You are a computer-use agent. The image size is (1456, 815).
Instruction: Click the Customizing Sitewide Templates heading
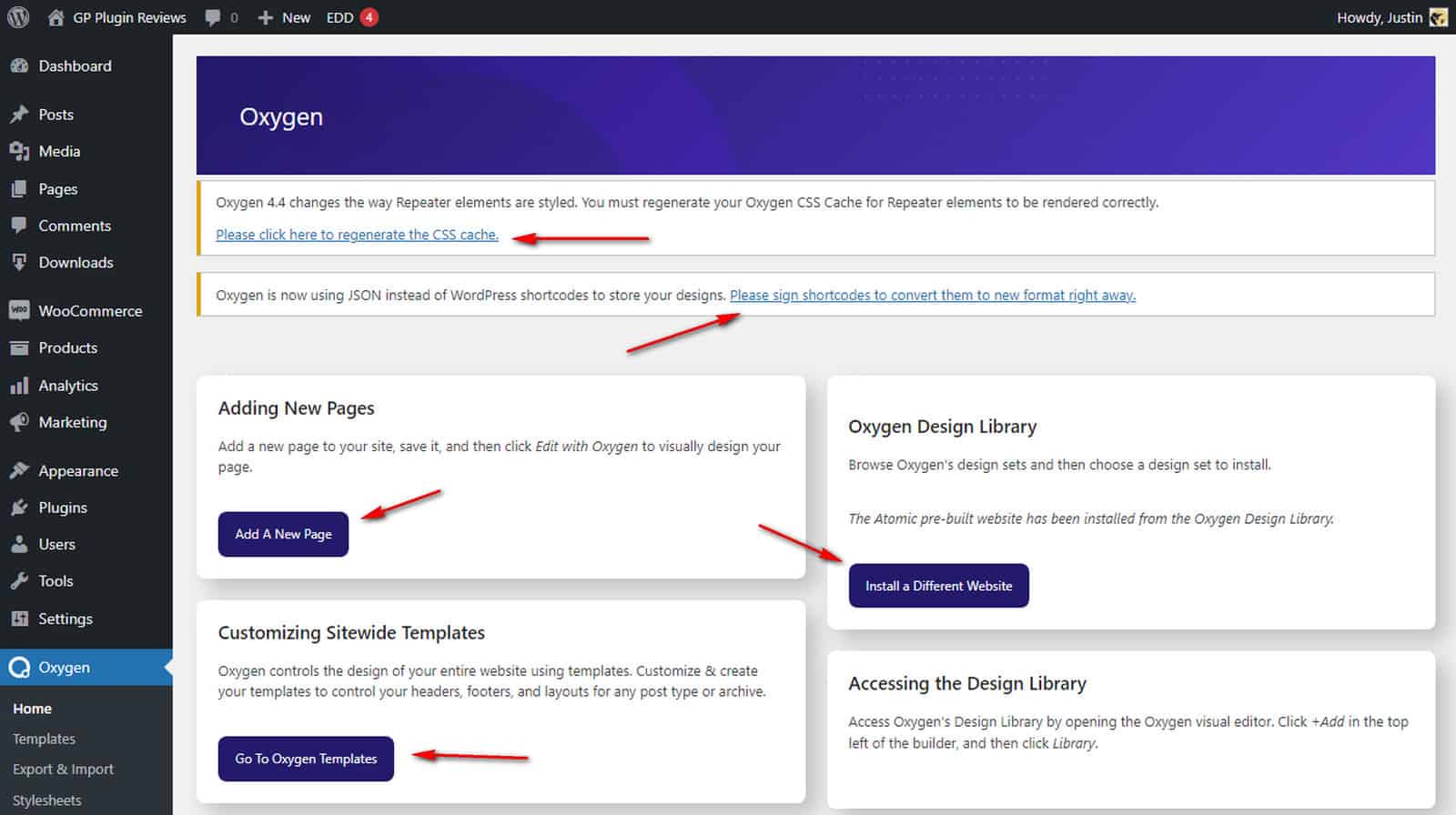coord(351,633)
